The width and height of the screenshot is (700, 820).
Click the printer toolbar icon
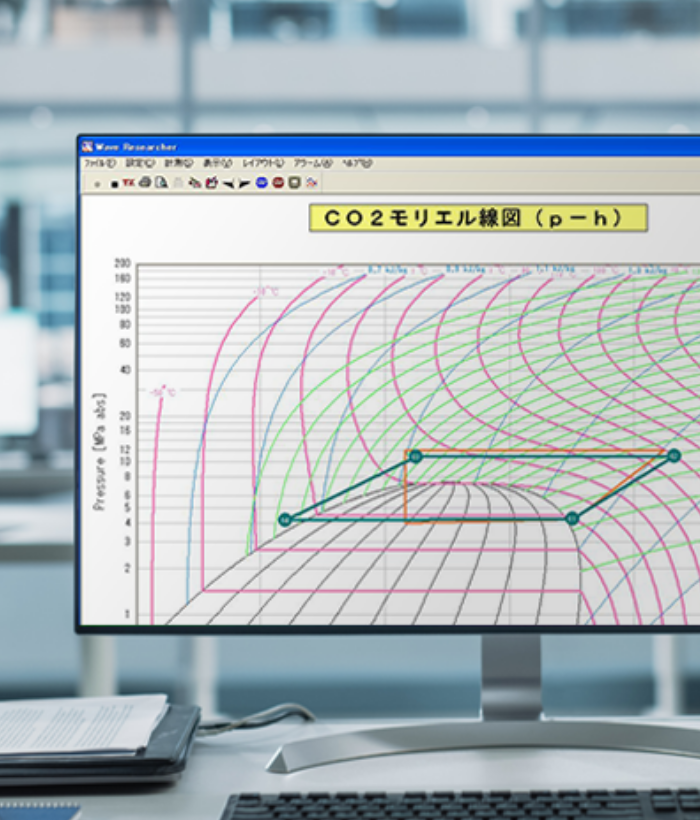[x=145, y=183]
